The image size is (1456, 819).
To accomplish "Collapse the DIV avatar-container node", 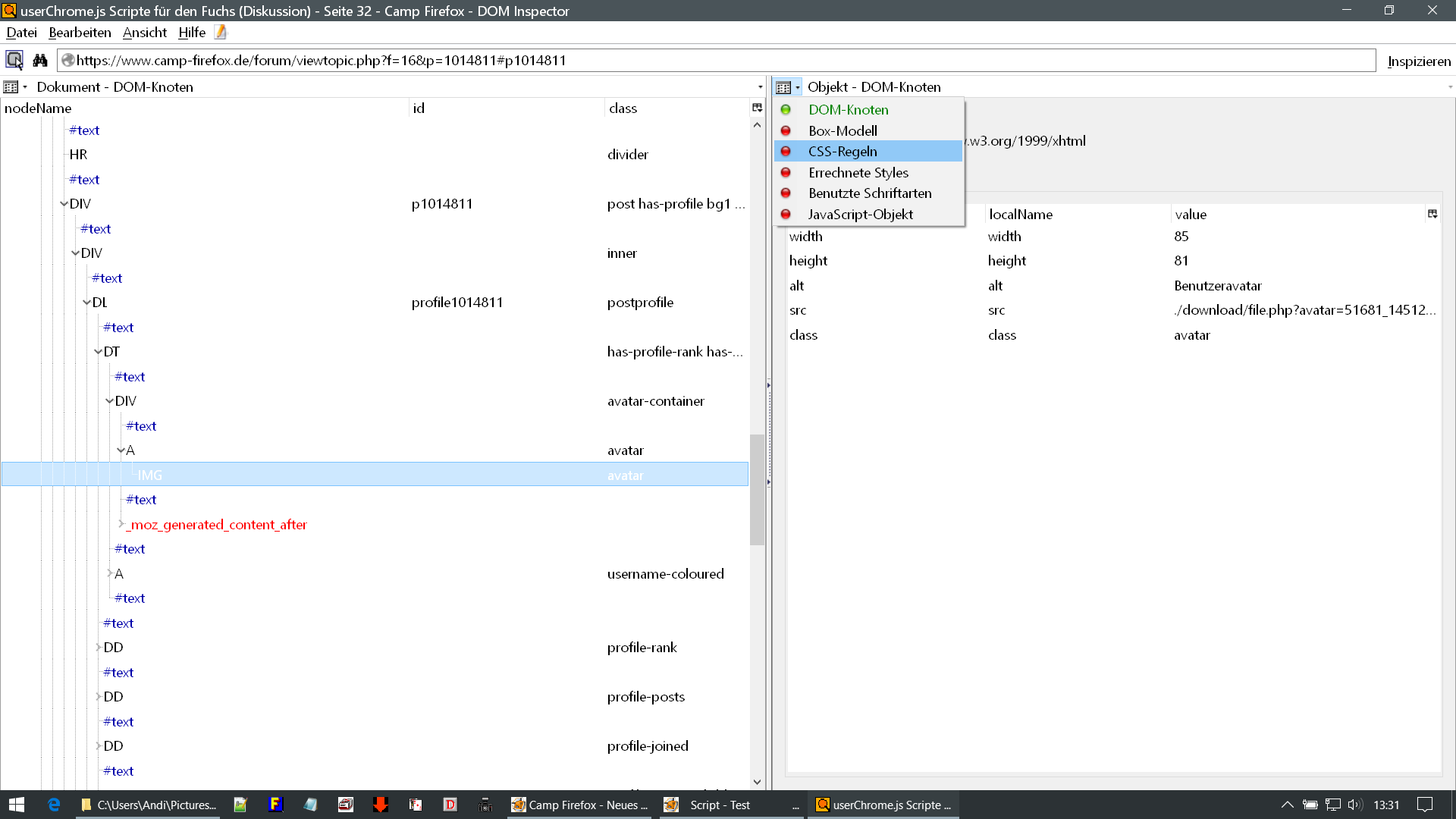I will tap(109, 401).
